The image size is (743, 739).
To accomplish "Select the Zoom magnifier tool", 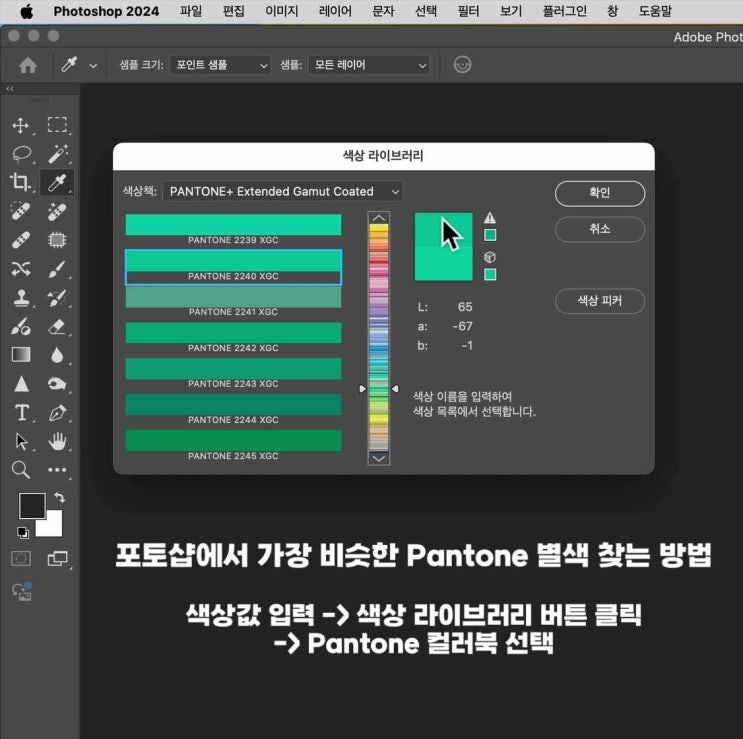I will 21,470.
